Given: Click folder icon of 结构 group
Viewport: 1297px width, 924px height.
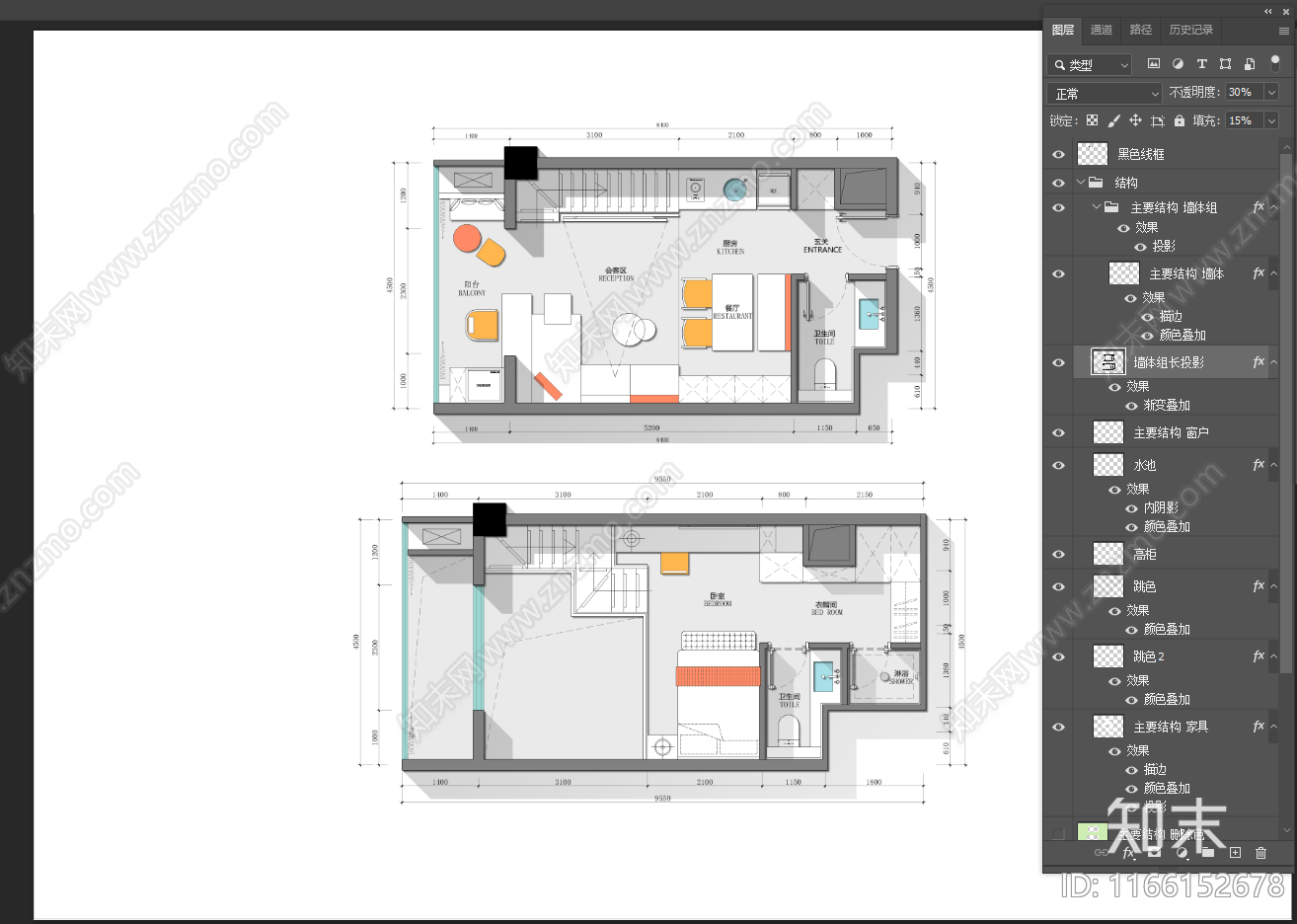Looking at the screenshot, I should coord(1096,183).
